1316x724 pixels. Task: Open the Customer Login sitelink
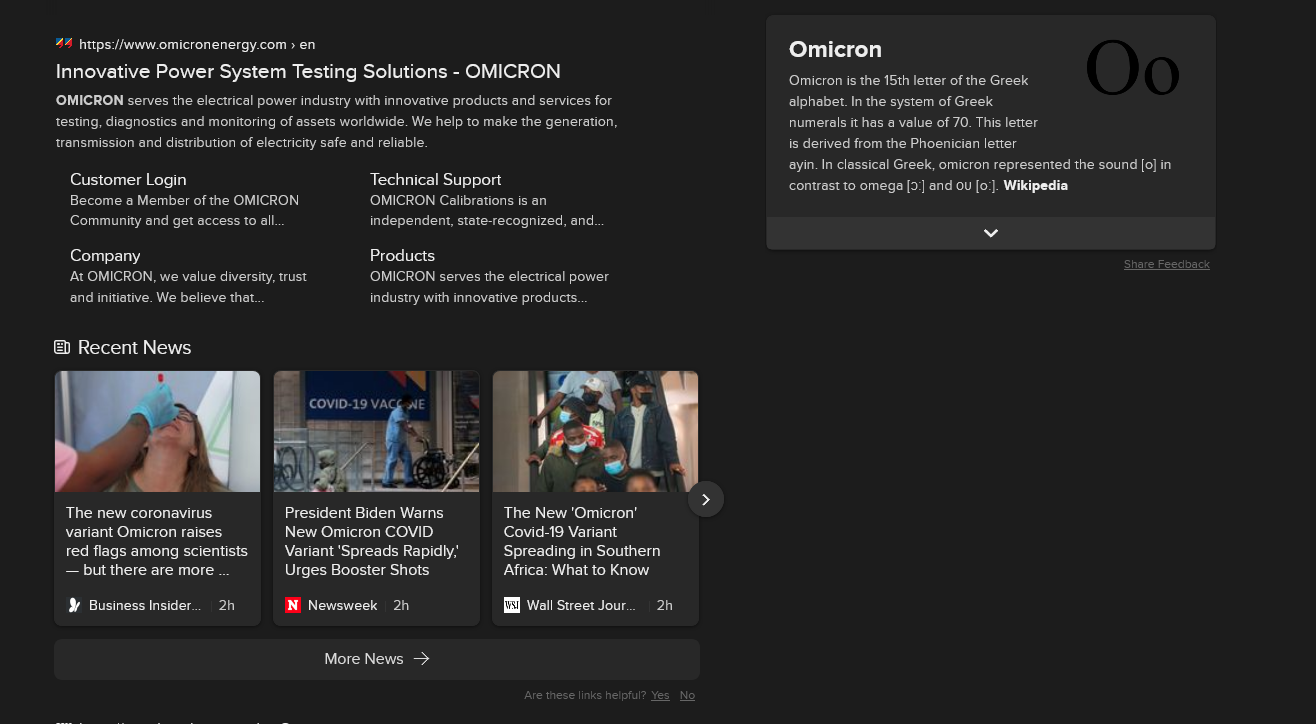point(128,179)
